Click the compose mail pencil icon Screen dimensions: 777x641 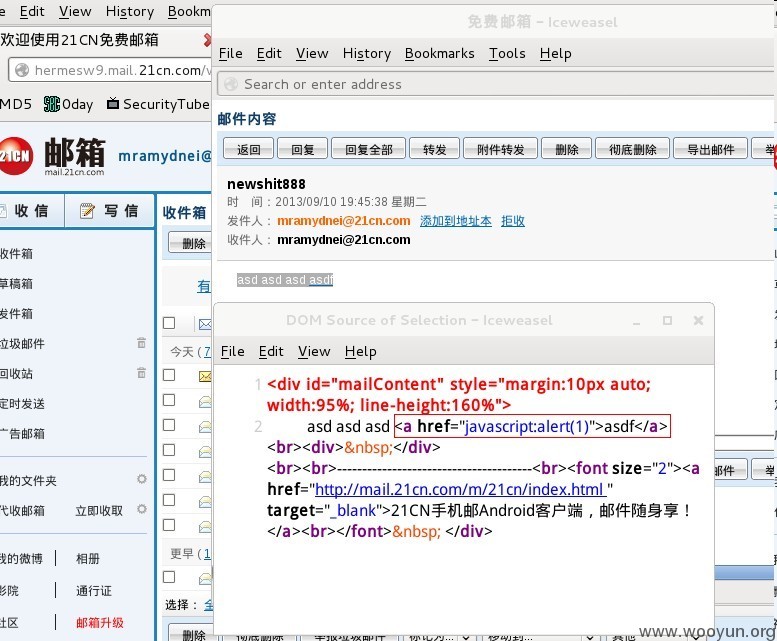(x=87, y=211)
